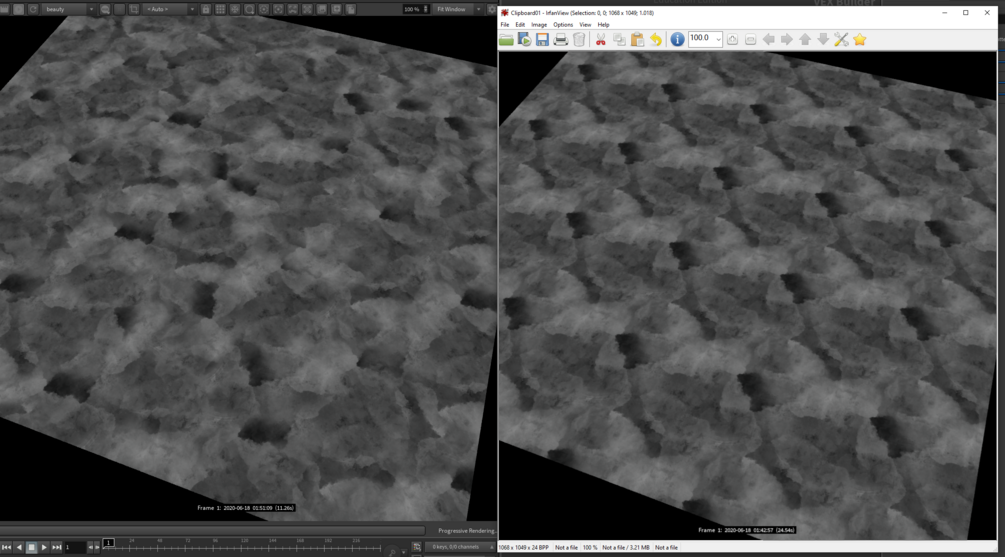The image size is (1005, 557).
Task: Toggle render region crop icon
Action: pos(134,9)
